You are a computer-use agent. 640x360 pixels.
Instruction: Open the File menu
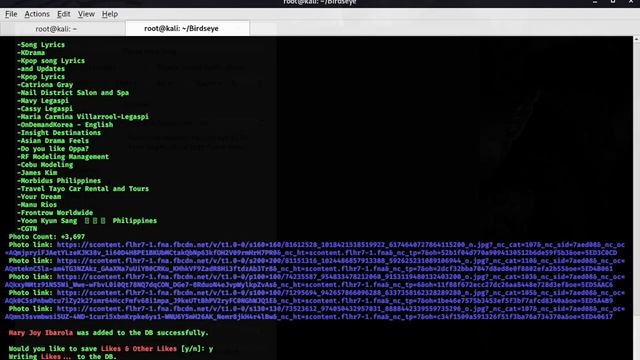coord(11,14)
